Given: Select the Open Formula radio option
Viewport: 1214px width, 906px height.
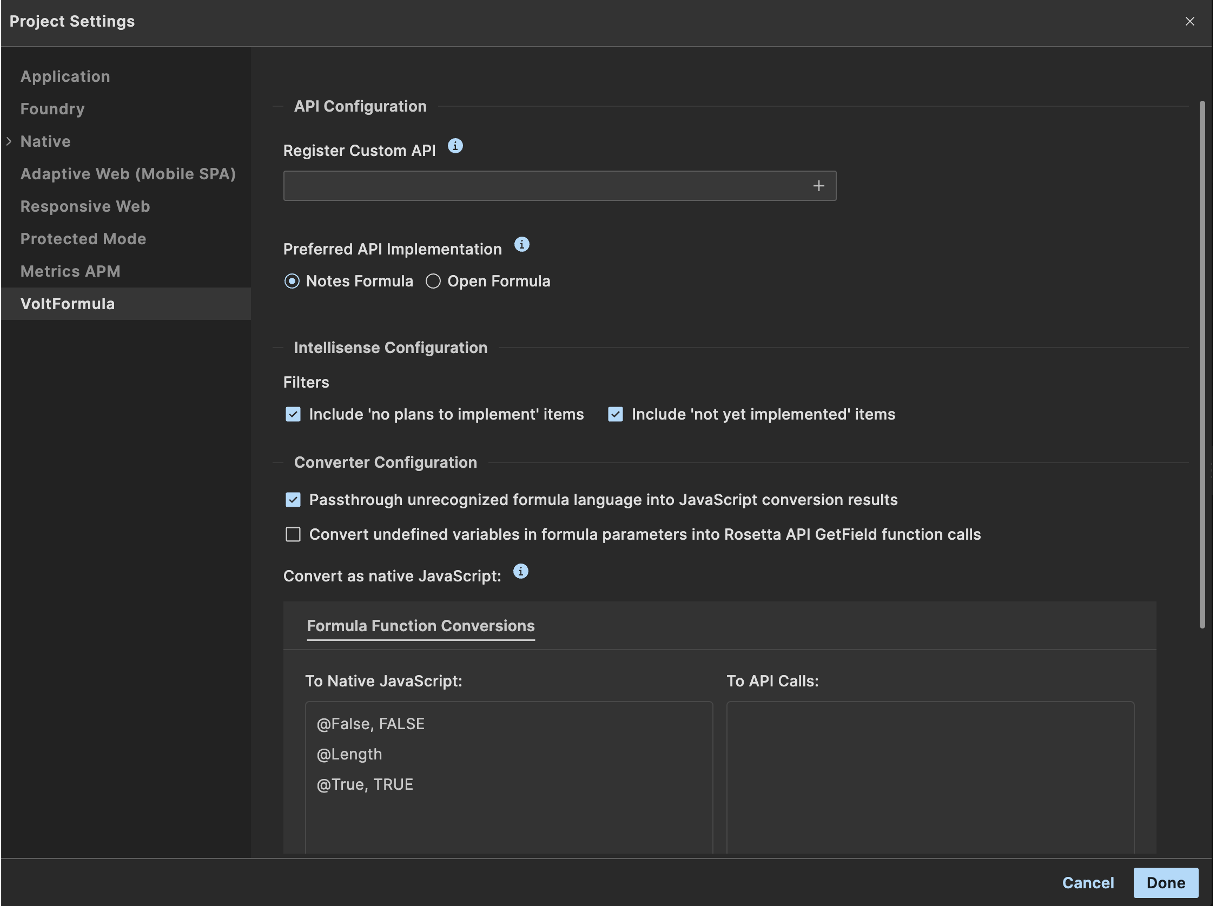Looking at the screenshot, I should (x=433, y=282).
